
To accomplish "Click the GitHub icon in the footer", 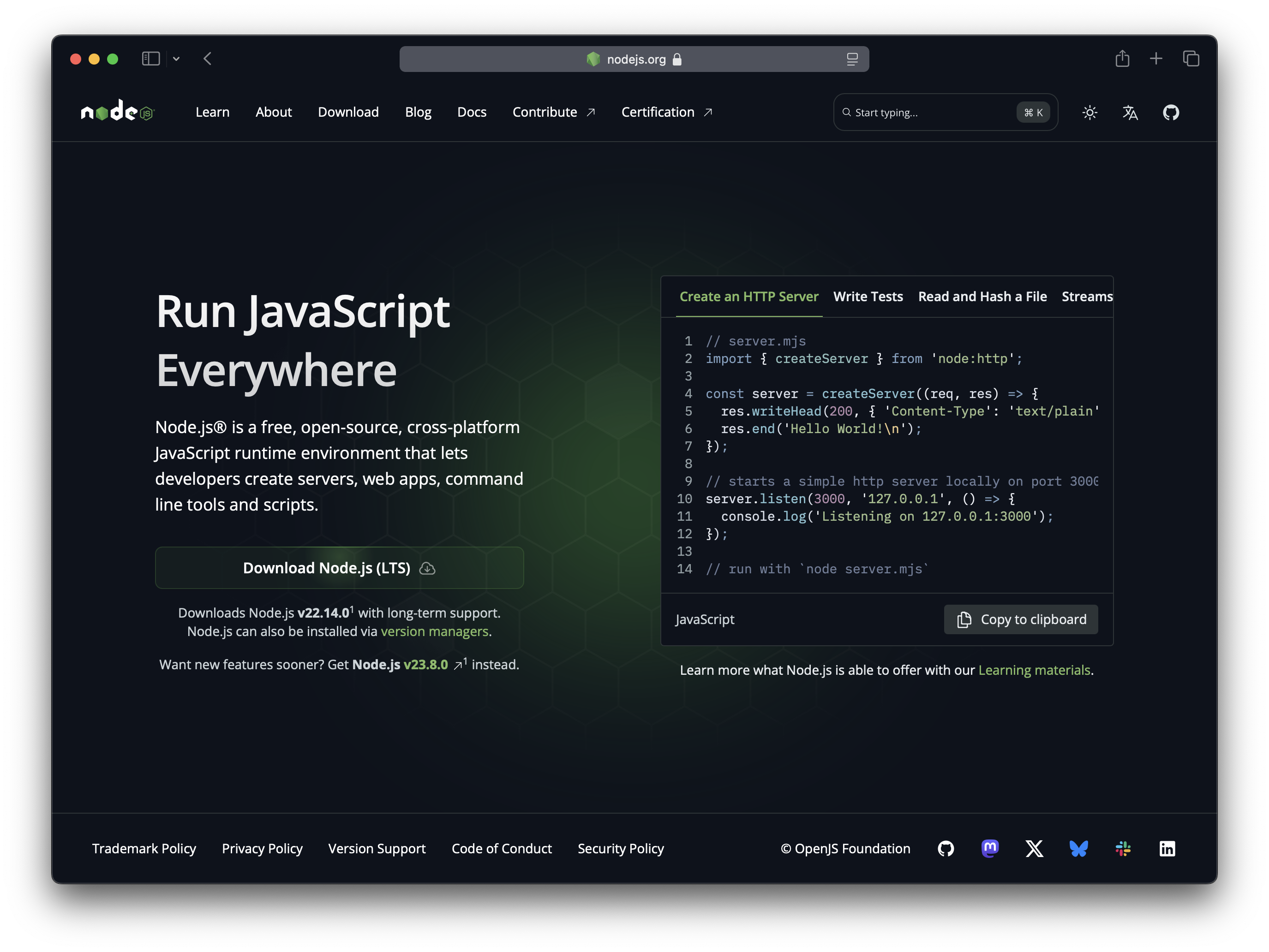I will [946, 848].
